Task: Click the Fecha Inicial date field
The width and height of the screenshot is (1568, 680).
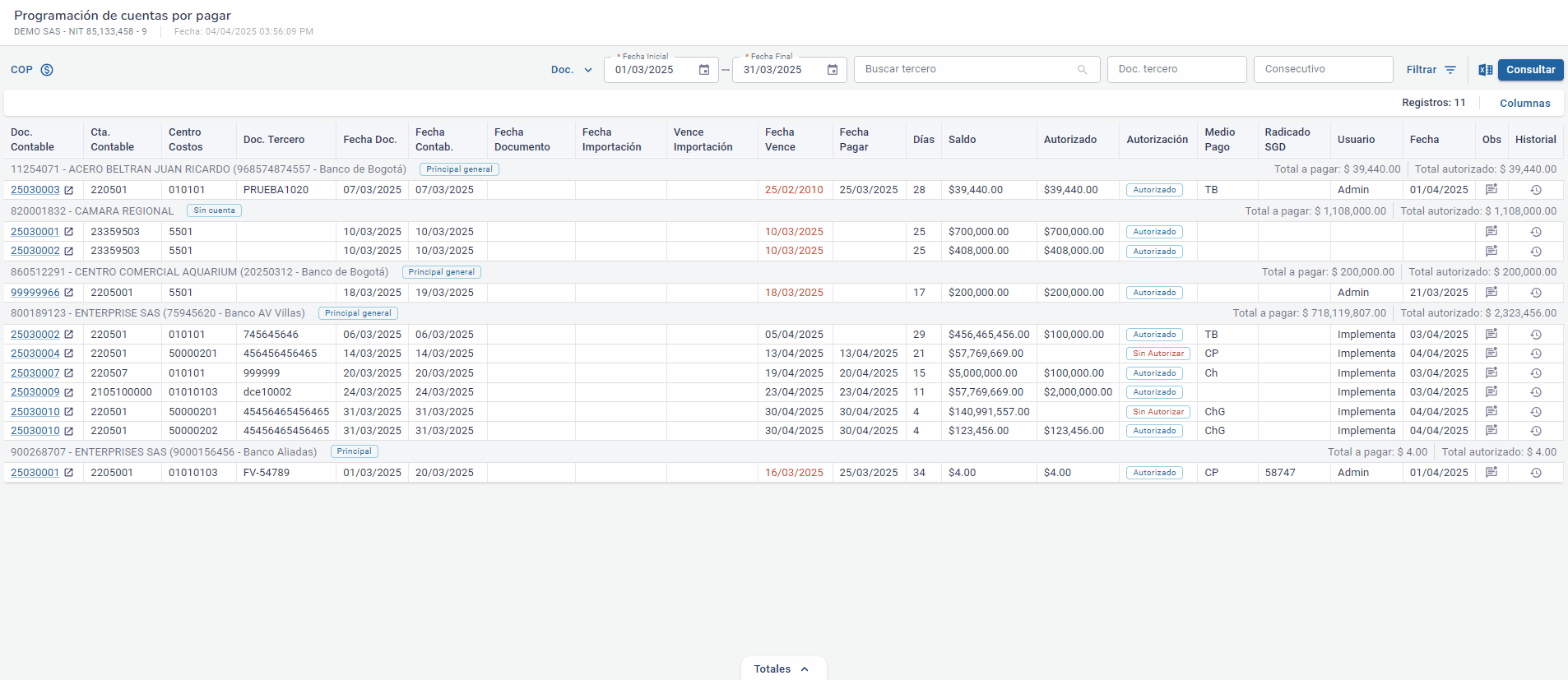Action: (661, 70)
